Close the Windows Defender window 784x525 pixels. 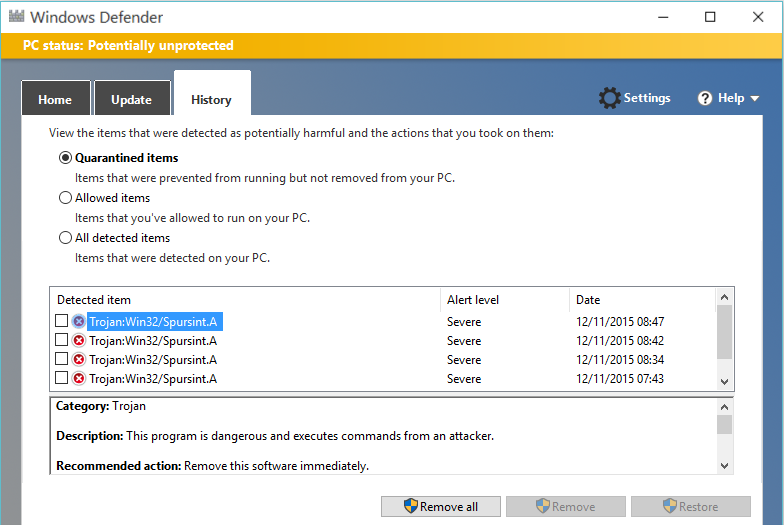(758, 17)
